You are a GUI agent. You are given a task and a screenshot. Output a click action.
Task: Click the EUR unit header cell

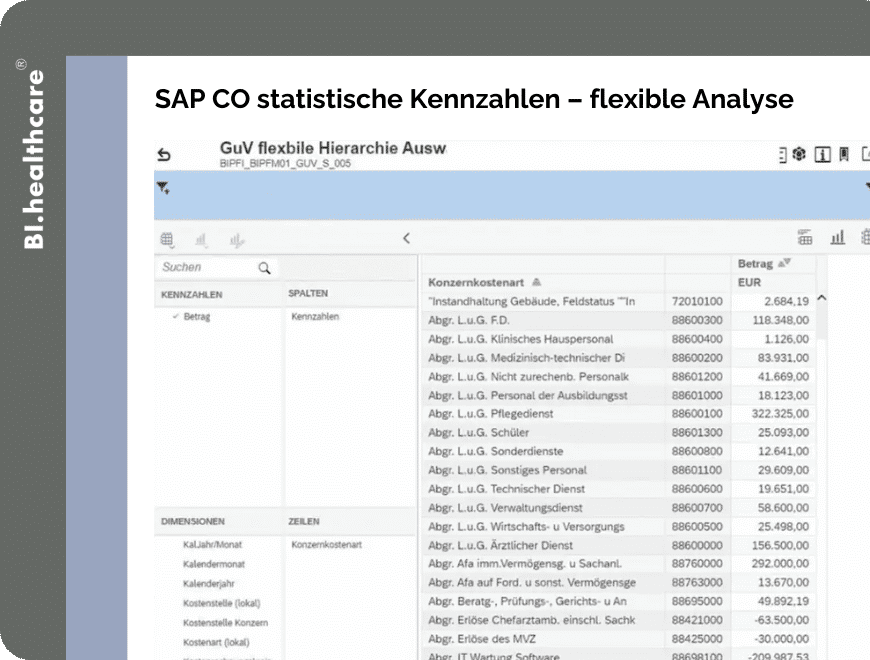(750, 282)
